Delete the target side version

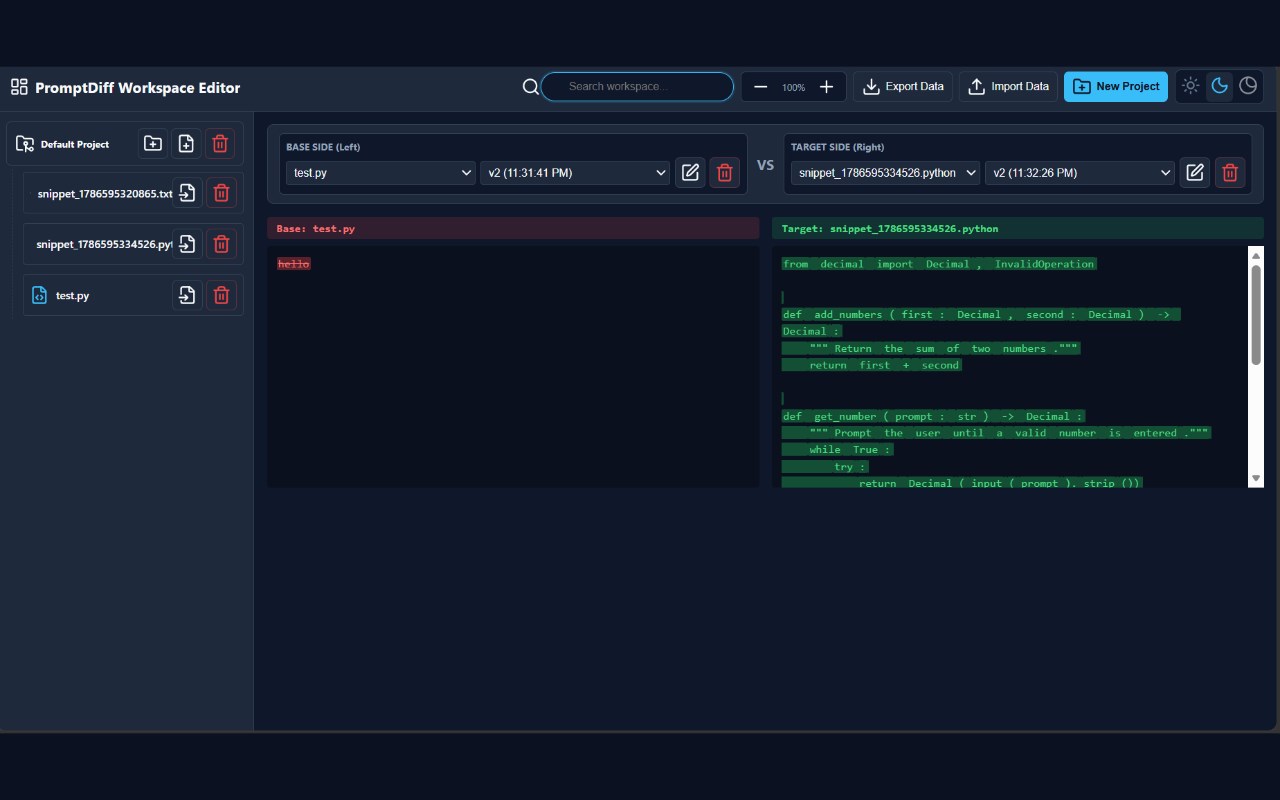coord(1230,172)
